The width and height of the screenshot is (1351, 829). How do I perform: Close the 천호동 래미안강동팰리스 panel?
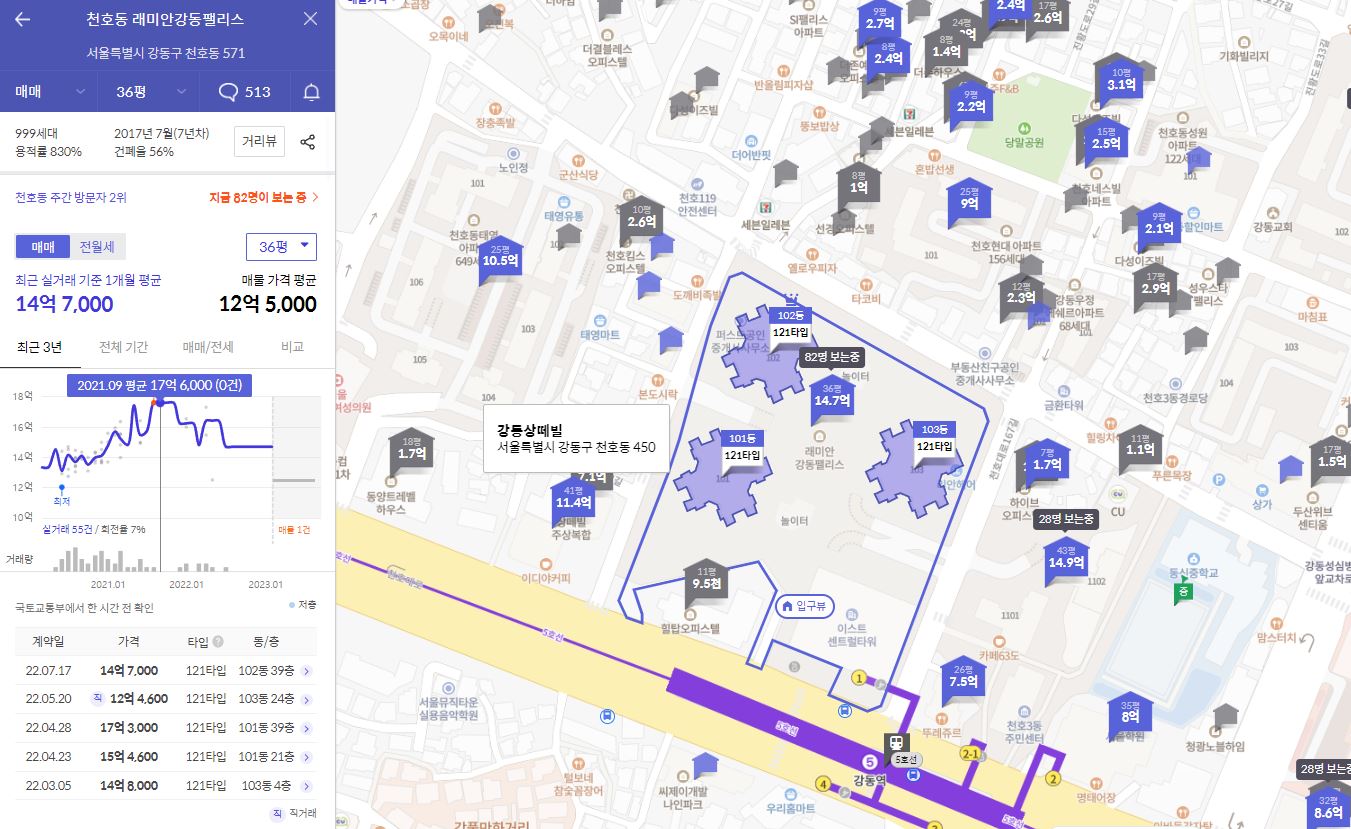click(310, 19)
